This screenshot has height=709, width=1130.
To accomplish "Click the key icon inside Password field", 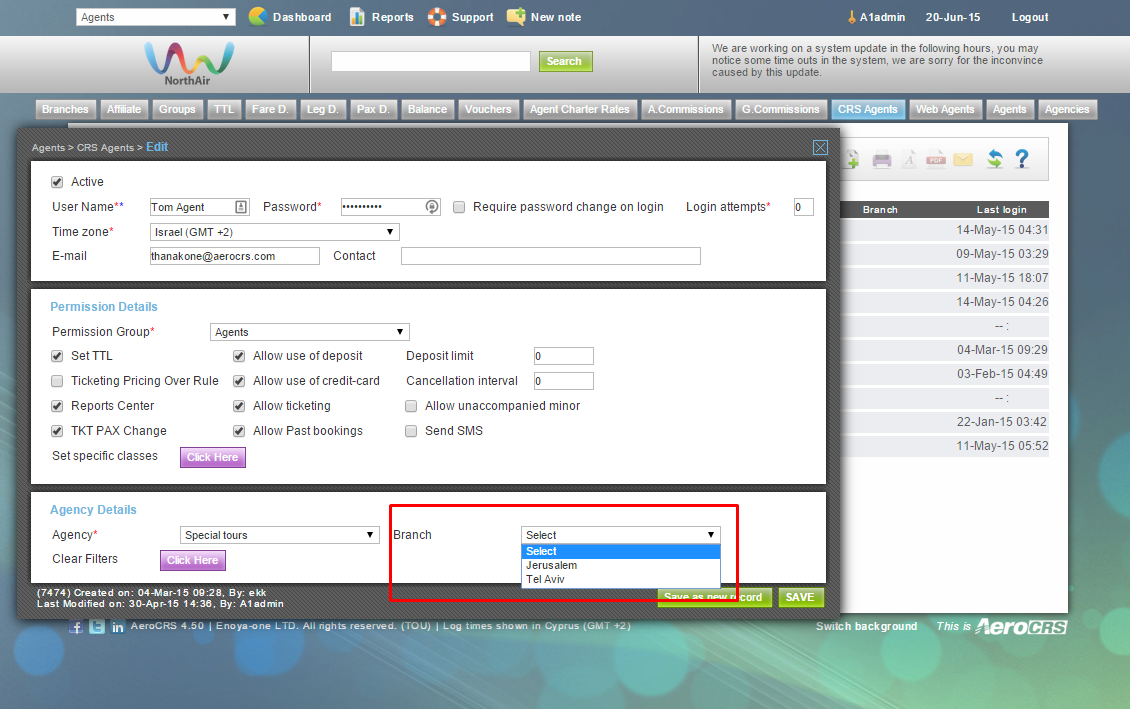I will point(432,208).
